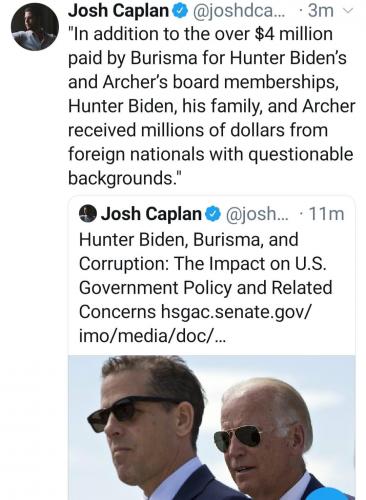The height and width of the screenshot is (500, 366).
Task: Follow the hsgac.senate.gov link
Action: (237, 312)
